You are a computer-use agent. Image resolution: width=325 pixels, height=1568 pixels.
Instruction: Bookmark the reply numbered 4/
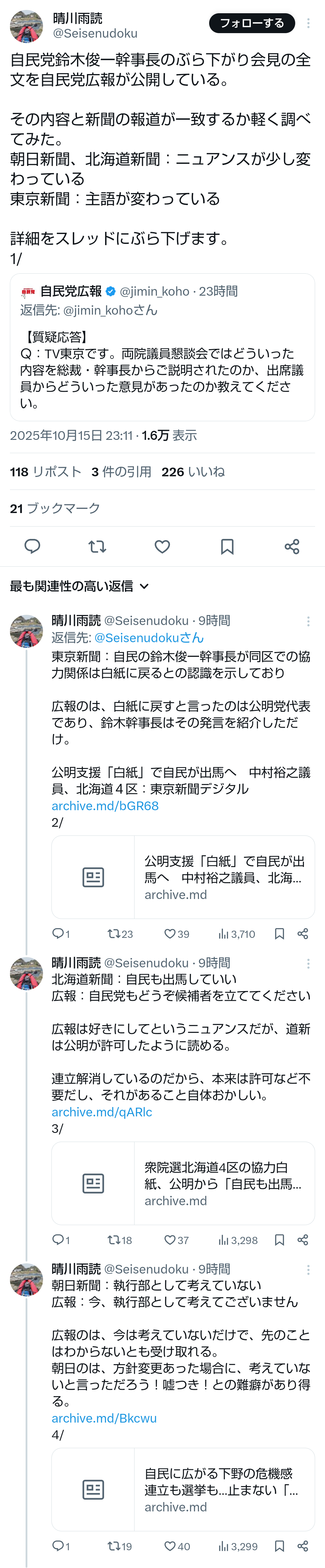(x=279, y=1546)
